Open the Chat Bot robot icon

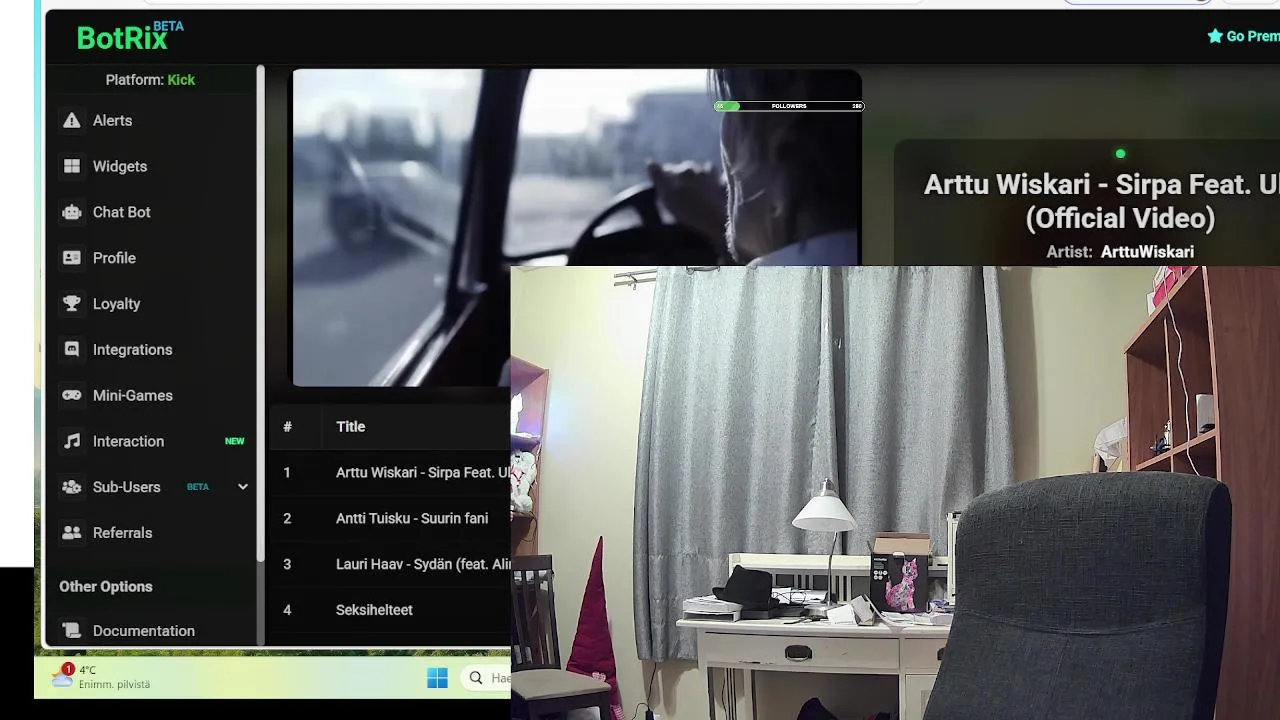72,212
